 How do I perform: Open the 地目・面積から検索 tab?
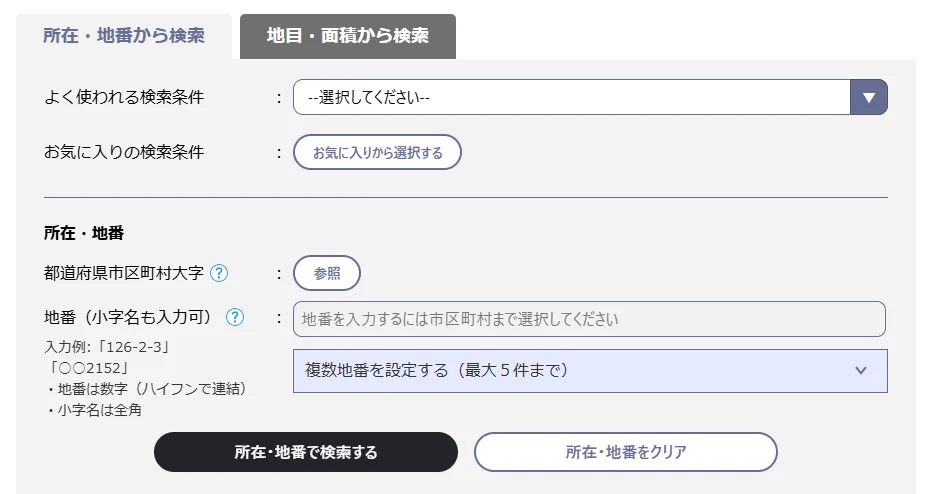[x=347, y=37]
